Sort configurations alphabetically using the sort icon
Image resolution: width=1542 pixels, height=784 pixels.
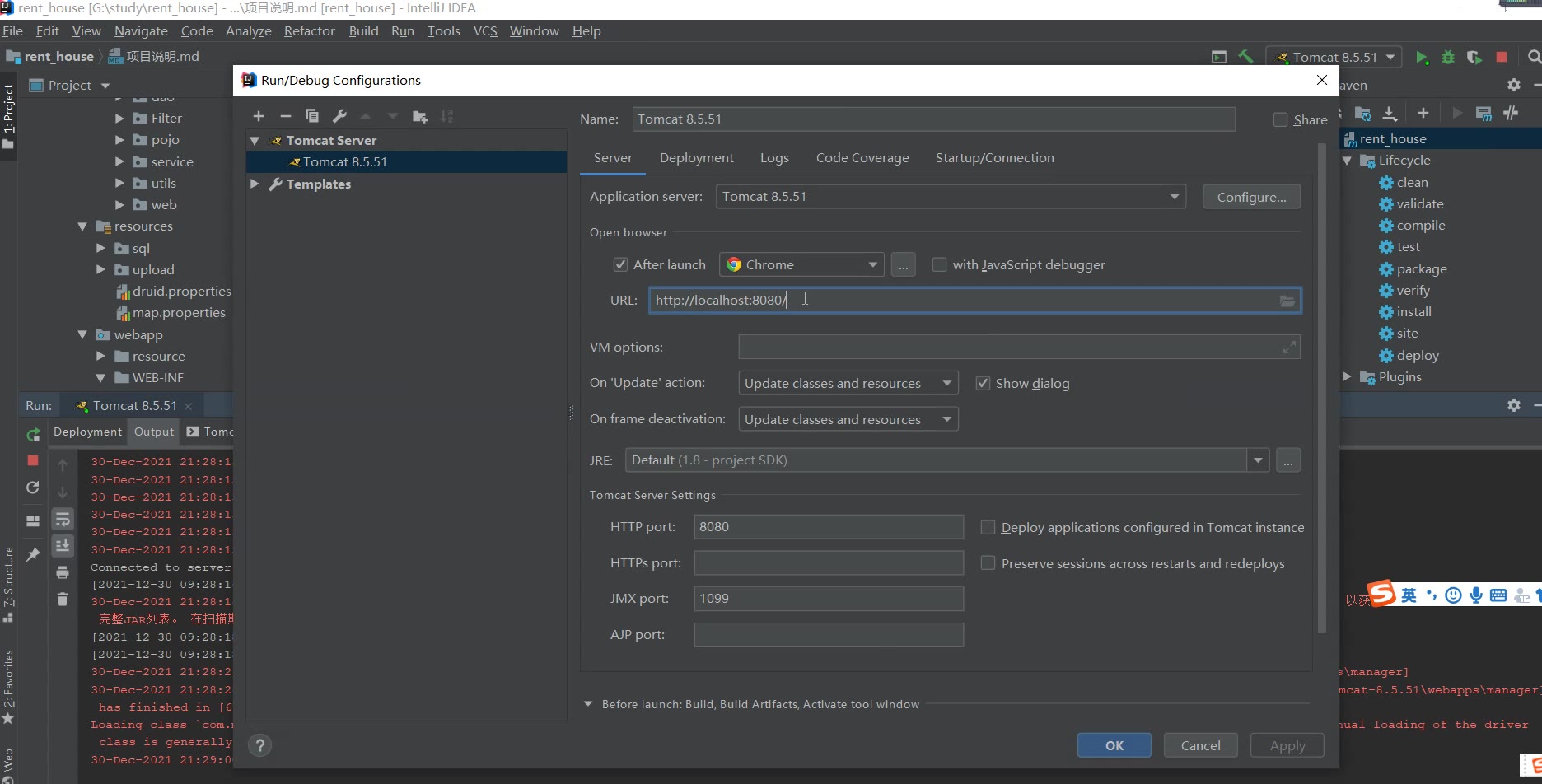click(446, 116)
